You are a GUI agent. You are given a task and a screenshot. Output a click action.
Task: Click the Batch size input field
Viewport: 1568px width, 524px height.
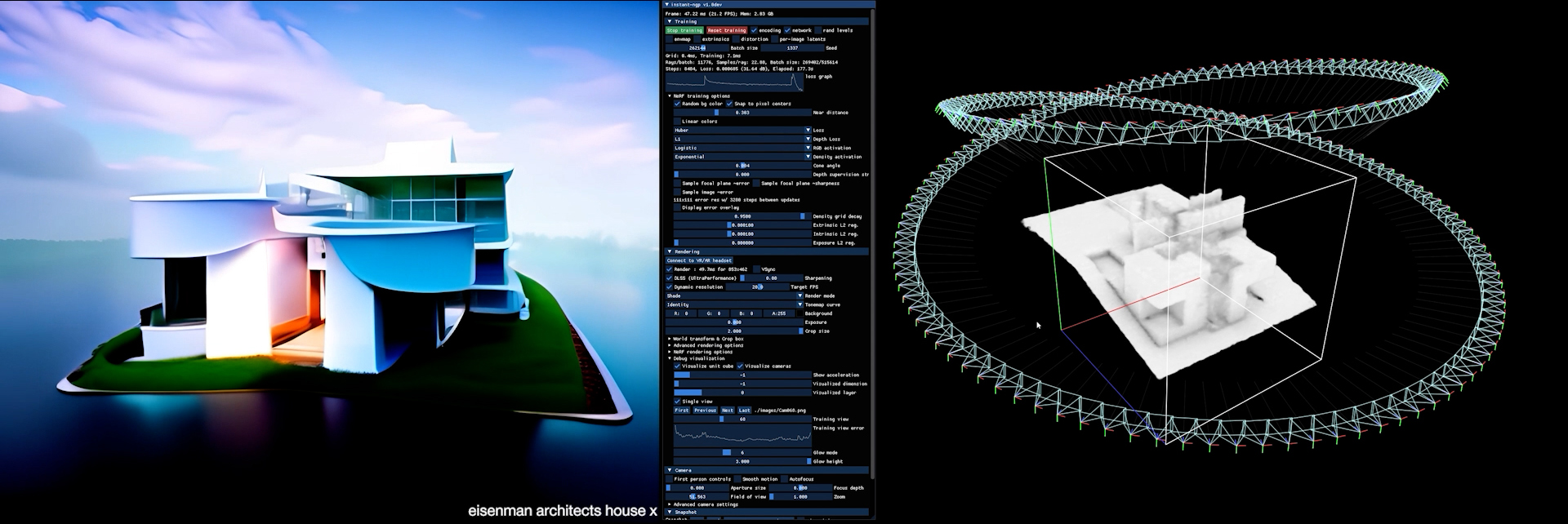point(697,48)
